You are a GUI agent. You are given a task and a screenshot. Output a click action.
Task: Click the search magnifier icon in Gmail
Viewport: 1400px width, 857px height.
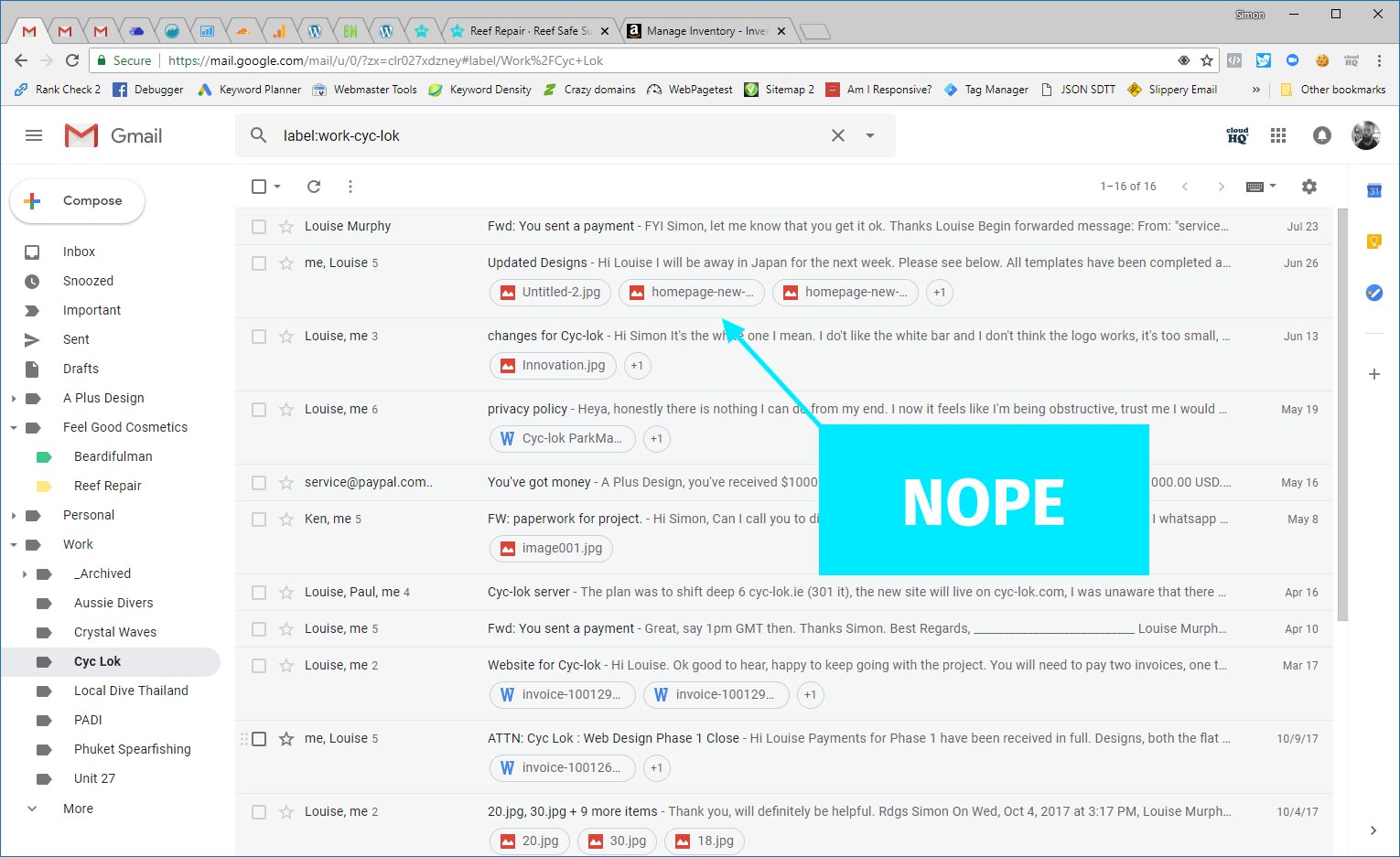tap(259, 135)
